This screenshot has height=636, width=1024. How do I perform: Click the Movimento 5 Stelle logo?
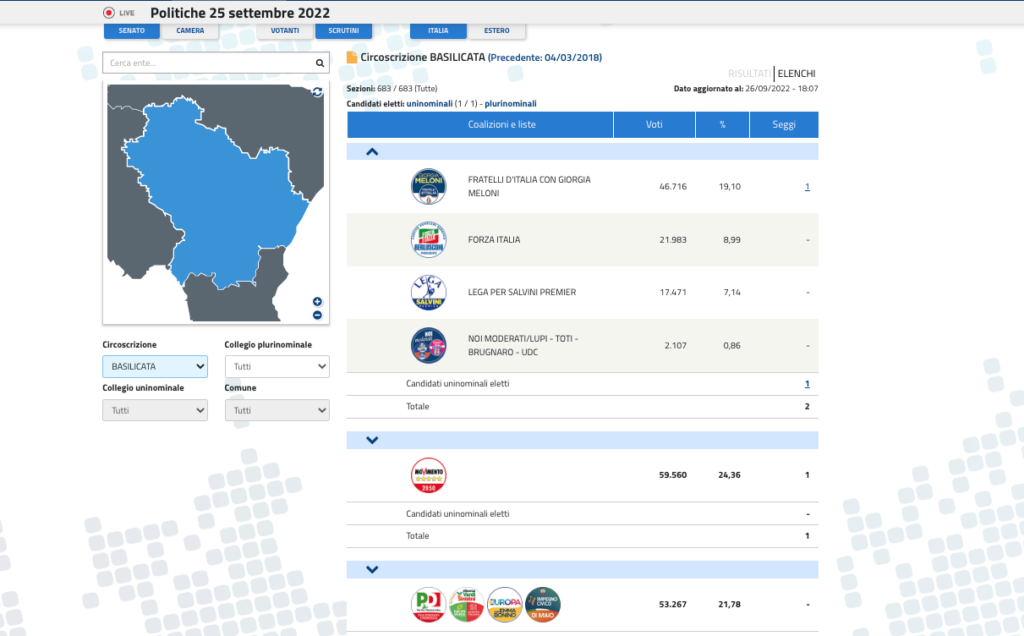(x=428, y=475)
